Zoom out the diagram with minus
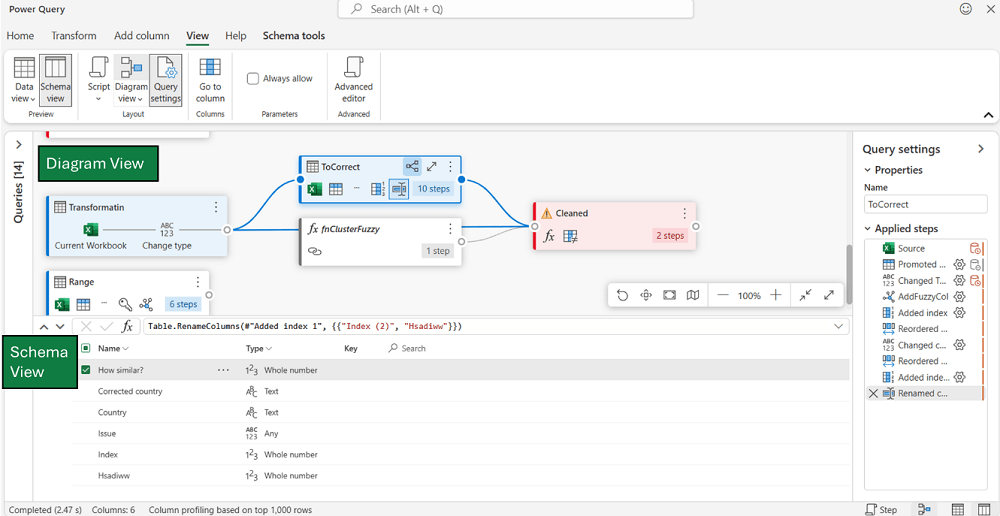Viewport: 1000px width, 516px height. tap(723, 295)
